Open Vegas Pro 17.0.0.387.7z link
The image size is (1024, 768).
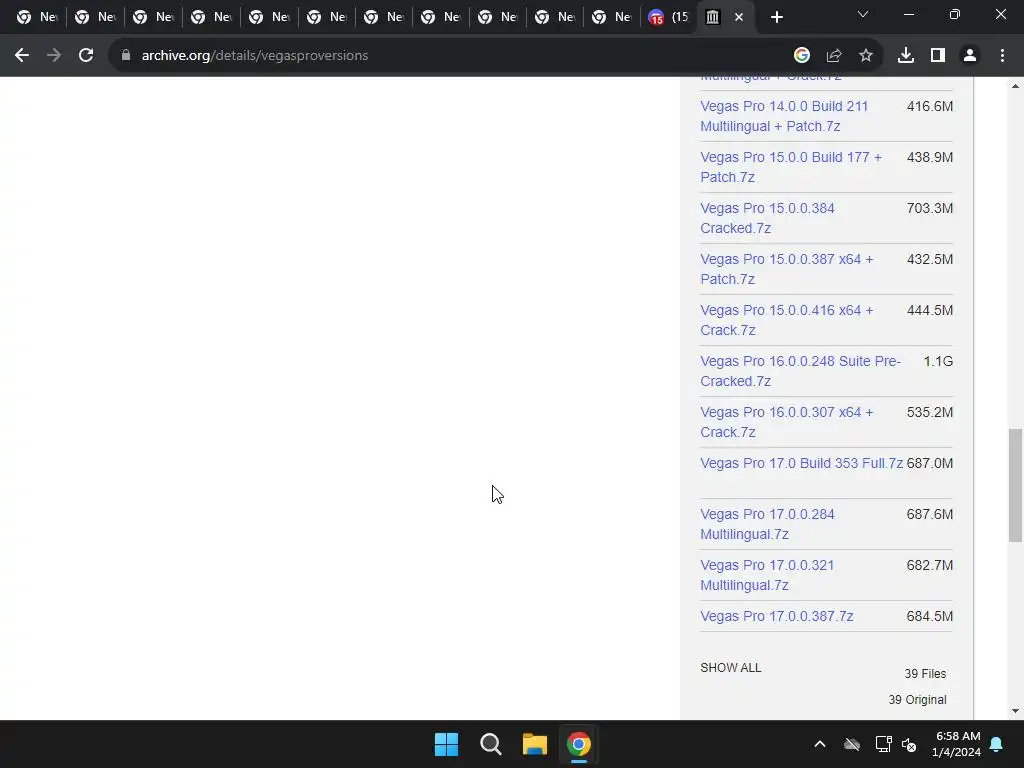click(776, 616)
